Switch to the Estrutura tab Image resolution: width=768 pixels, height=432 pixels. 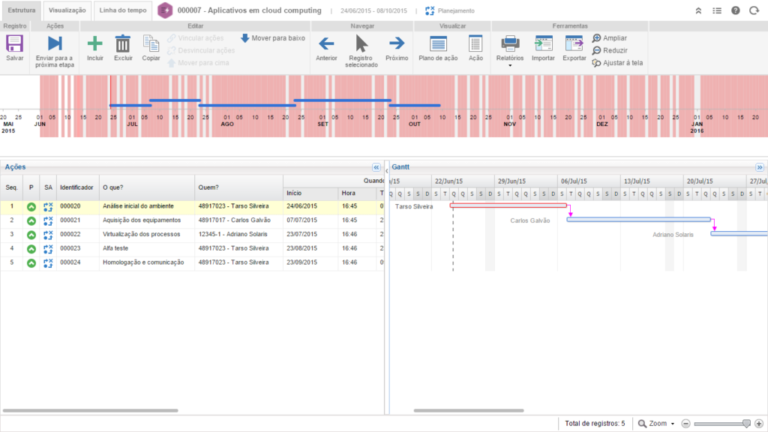22,10
